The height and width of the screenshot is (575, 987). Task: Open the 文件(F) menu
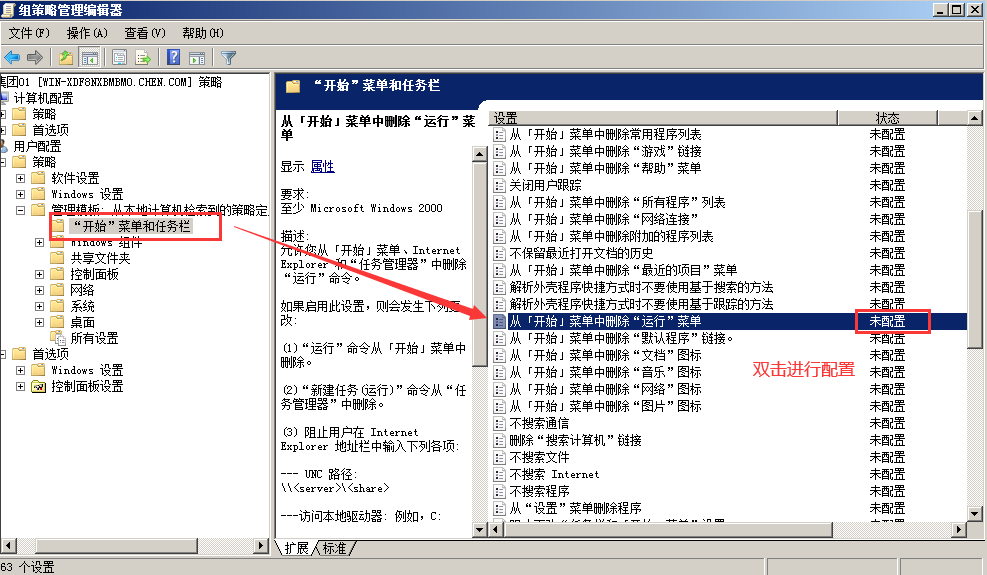(x=28, y=33)
